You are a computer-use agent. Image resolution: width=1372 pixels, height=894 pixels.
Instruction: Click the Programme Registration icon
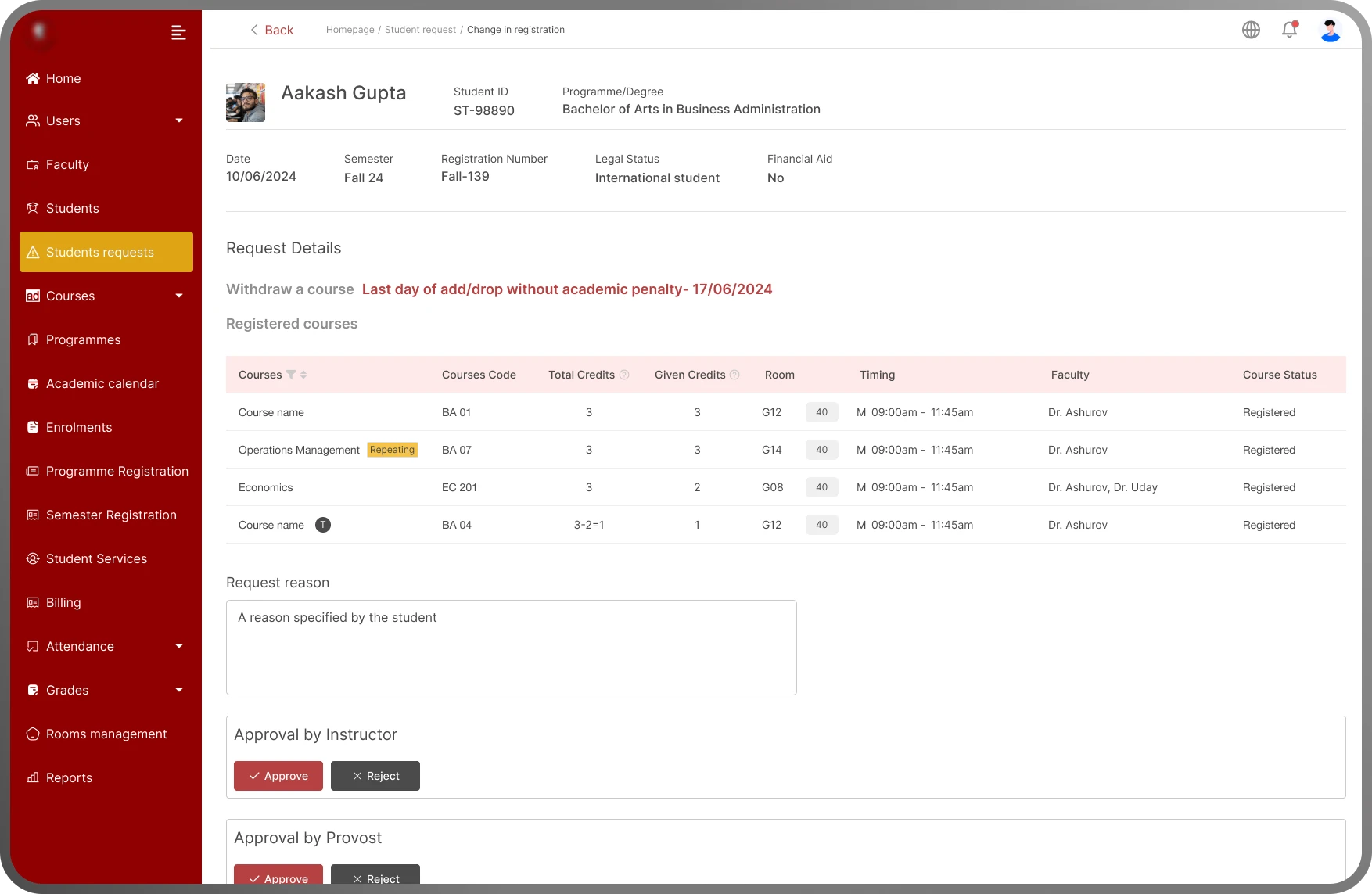click(33, 471)
